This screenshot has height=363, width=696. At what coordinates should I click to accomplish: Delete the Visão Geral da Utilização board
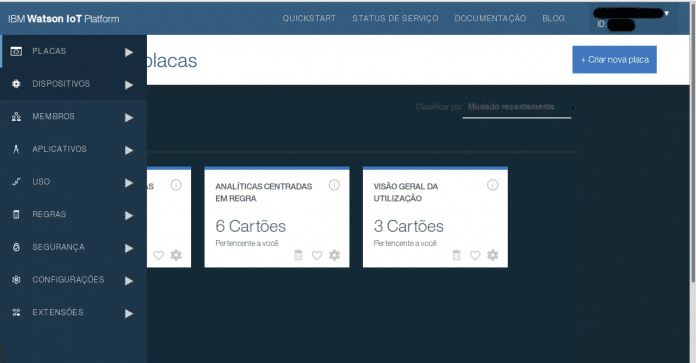click(456, 255)
